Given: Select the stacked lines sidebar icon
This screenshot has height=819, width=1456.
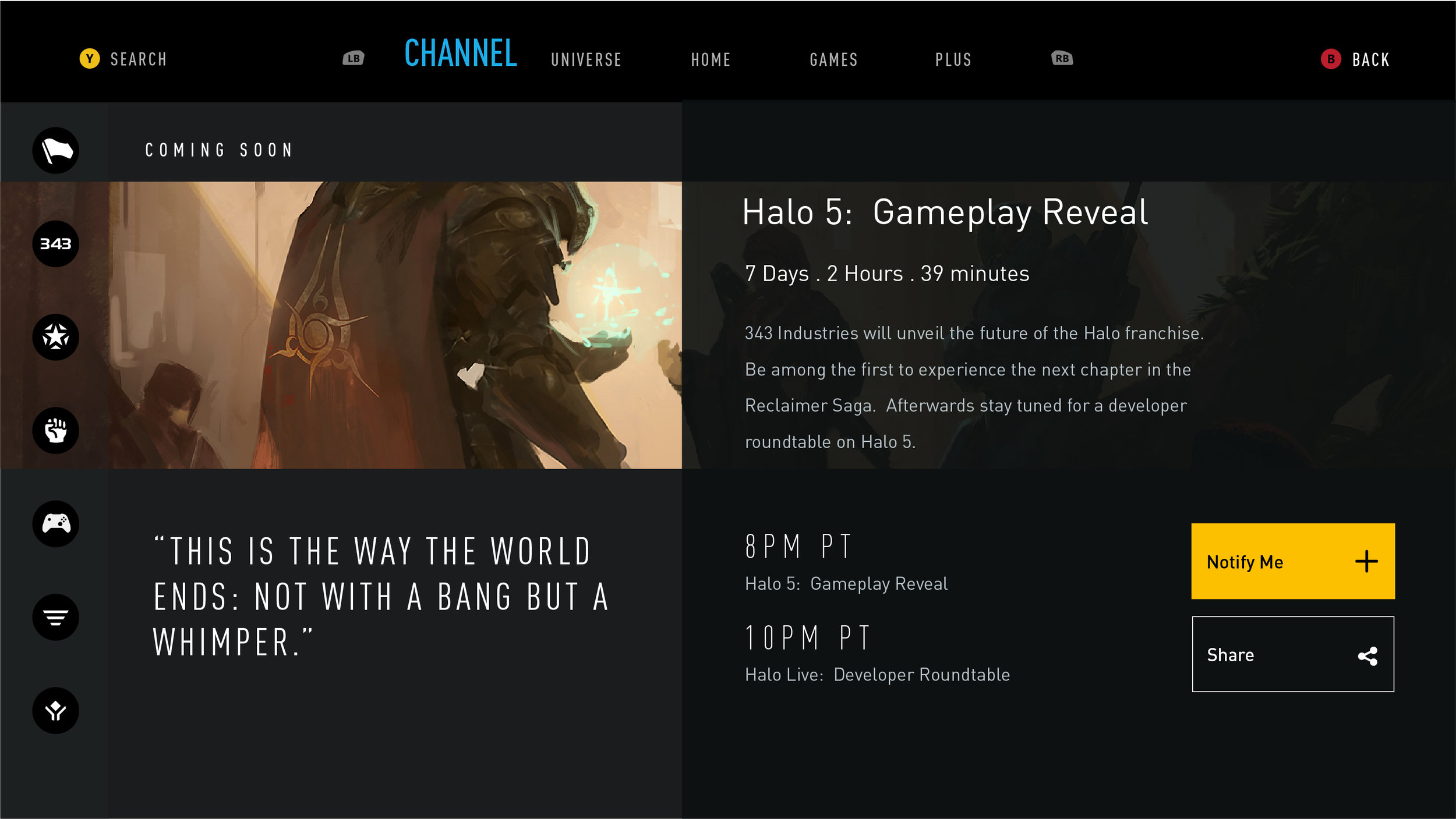Looking at the screenshot, I should (x=55, y=617).
